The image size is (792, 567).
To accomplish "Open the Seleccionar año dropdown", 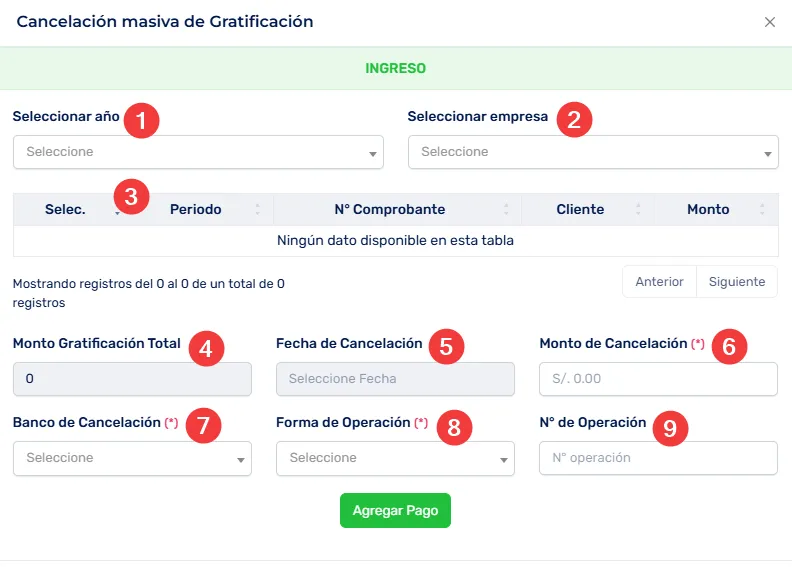I will (x=198, y=152).
